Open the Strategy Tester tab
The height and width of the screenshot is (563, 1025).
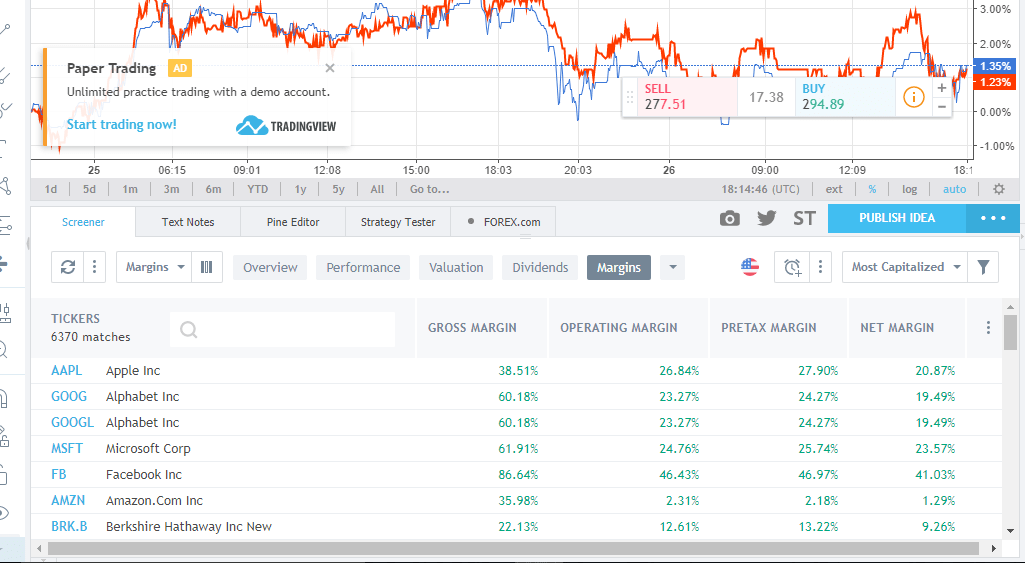tap(398, 222)
